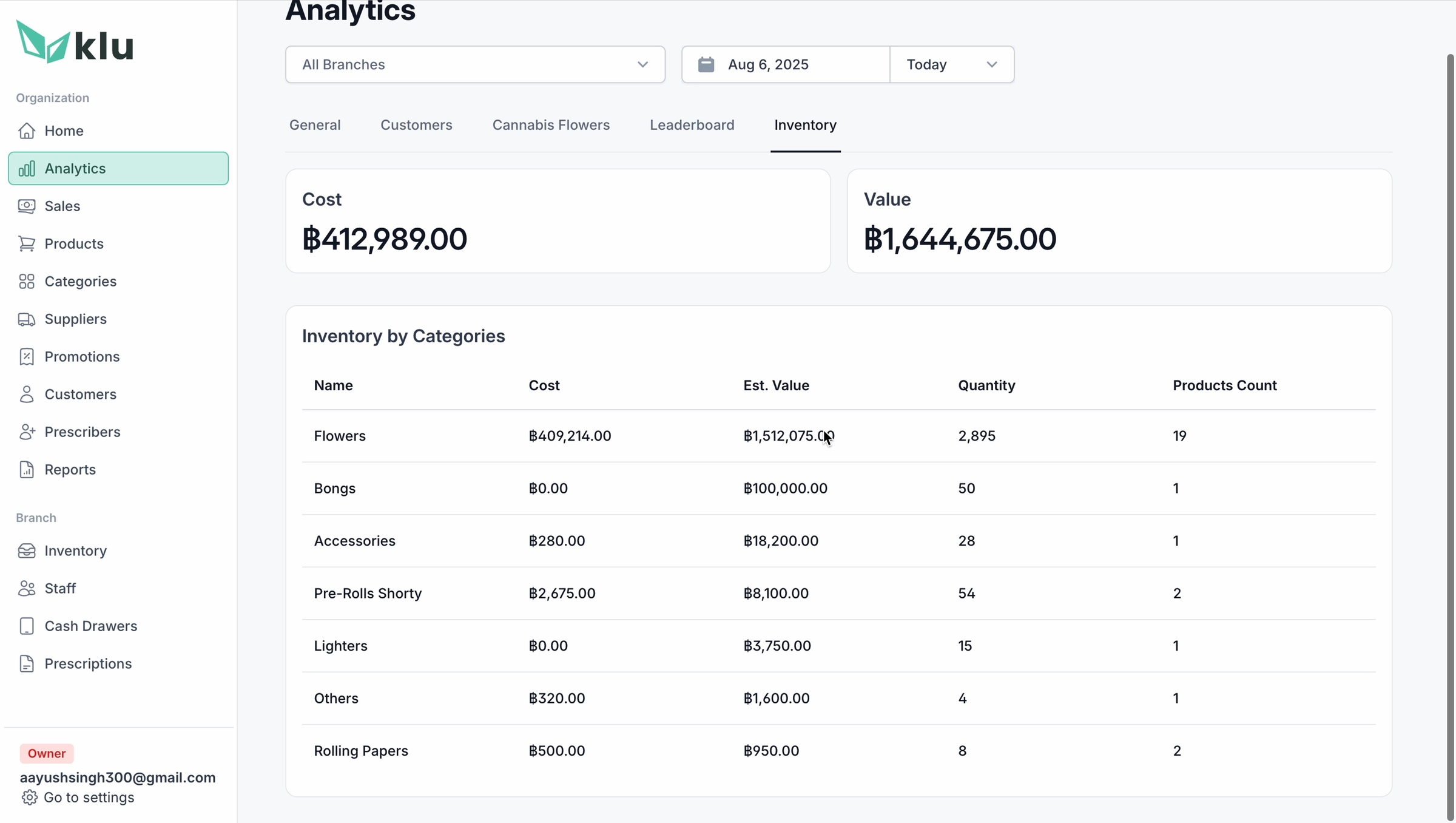The image size is (1456, 823).
Task: Open the Sales page from sidebar
Action: [x=118, y=206]
